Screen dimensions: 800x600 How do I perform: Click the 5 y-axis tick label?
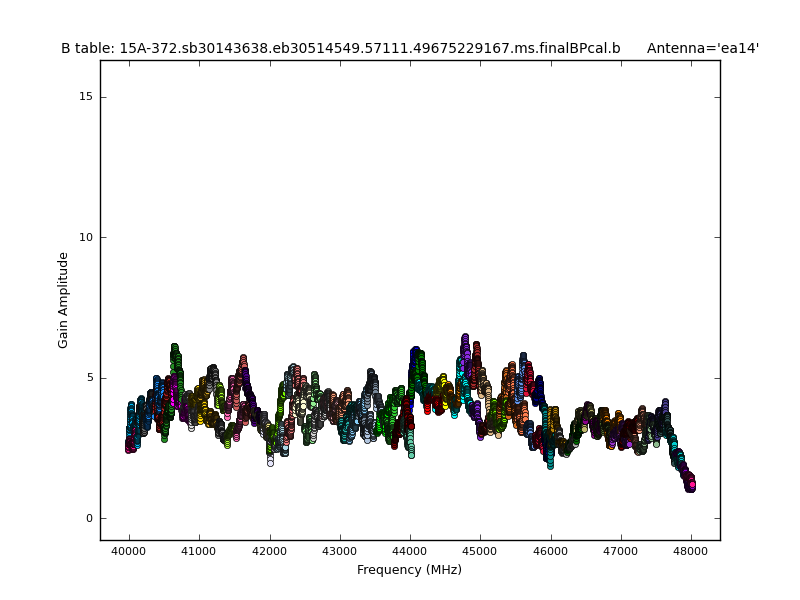89,378
